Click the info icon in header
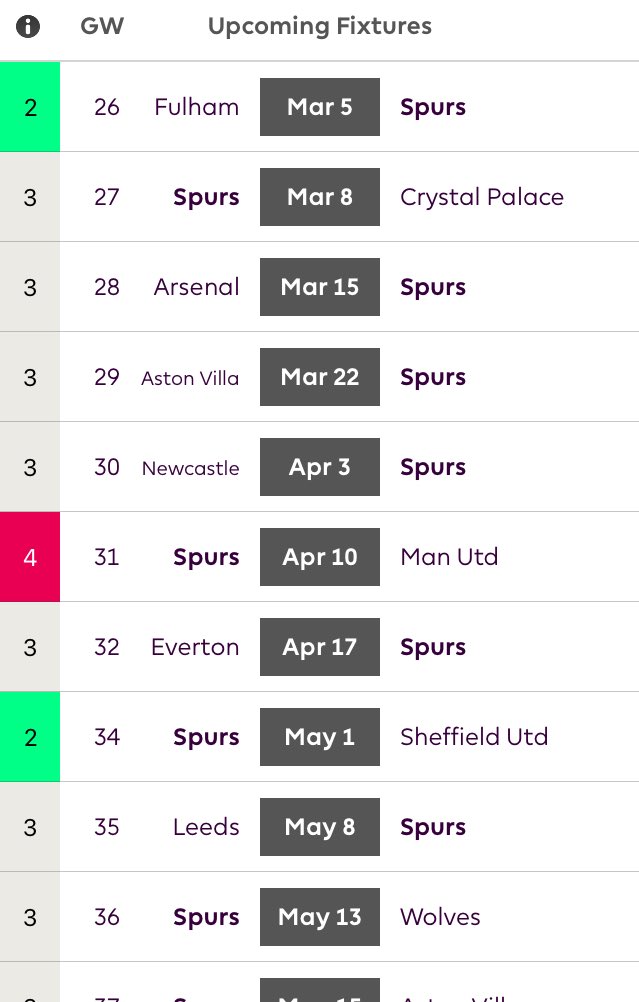This screenshot has width=639, height=1002. tap(27, 26)
